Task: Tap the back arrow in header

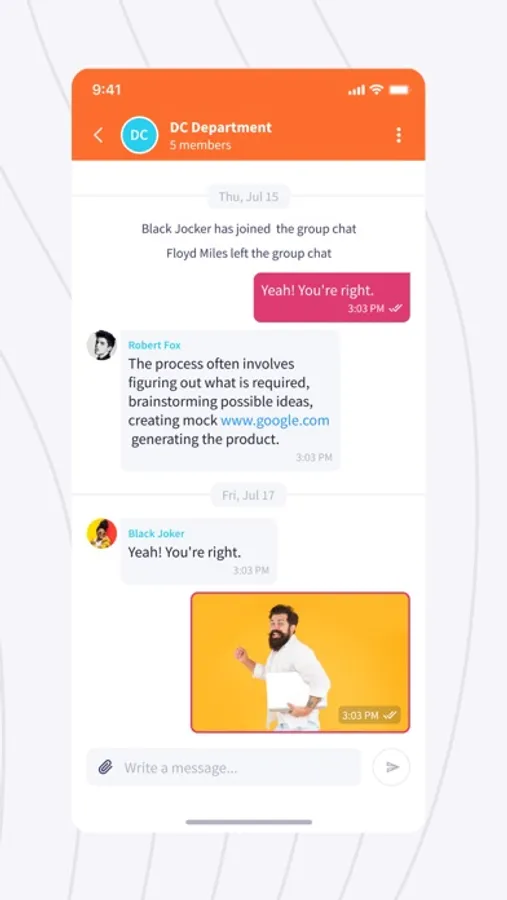Action: (98, 135)
